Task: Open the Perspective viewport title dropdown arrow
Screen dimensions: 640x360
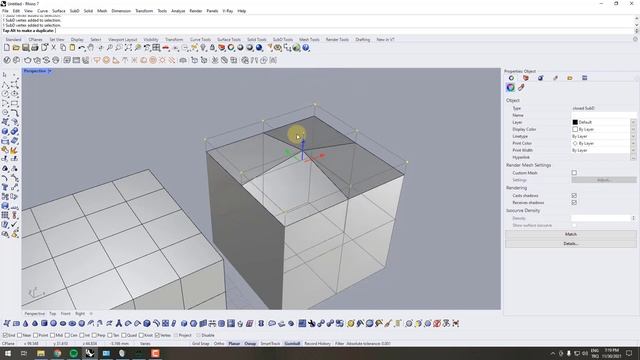Action: click(50, 71)
